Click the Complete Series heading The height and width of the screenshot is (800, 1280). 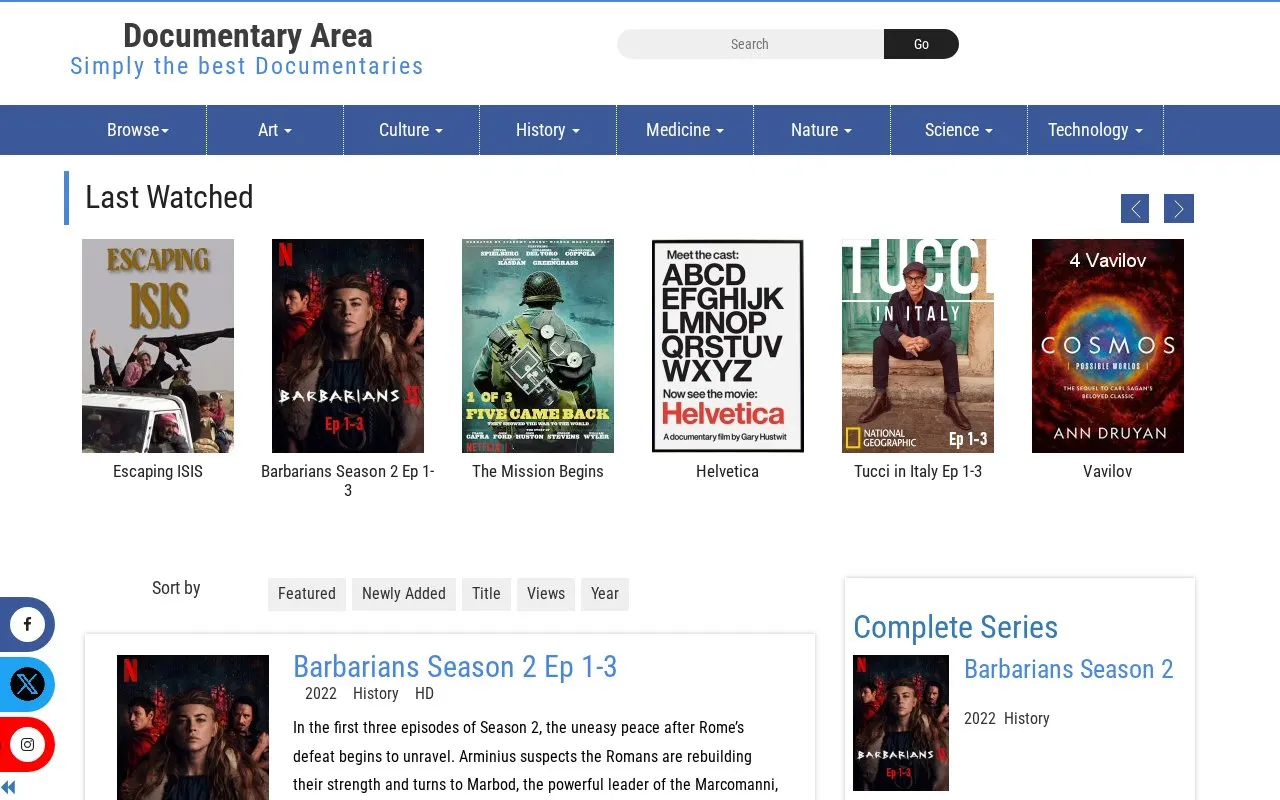coord(956,627)
